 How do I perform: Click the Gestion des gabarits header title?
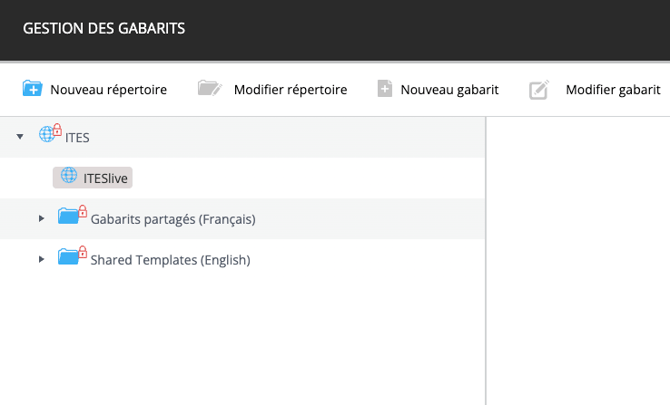pyautogui.click(x=104, y=29)
